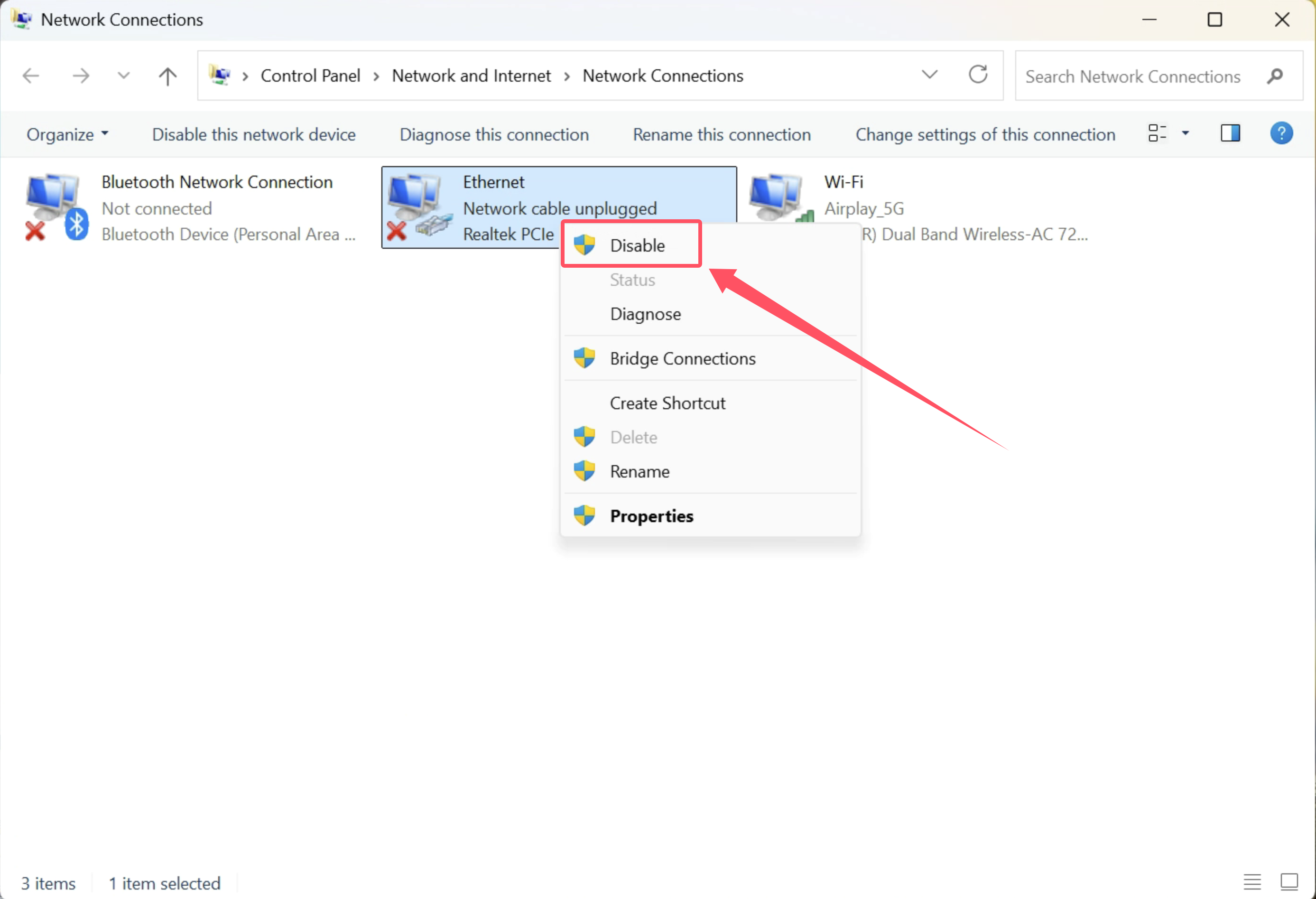This screenshot has width=1316, height=899.
Task: Open Properties from context menu
Action: [710, 516]
